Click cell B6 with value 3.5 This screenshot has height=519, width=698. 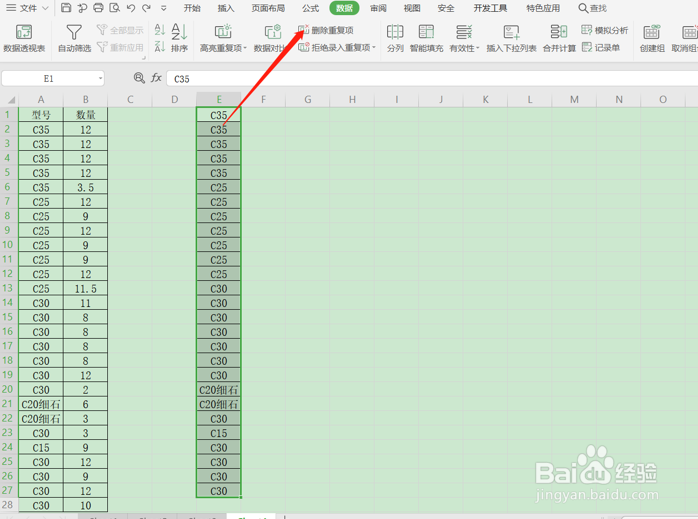(x=85, y=187)
